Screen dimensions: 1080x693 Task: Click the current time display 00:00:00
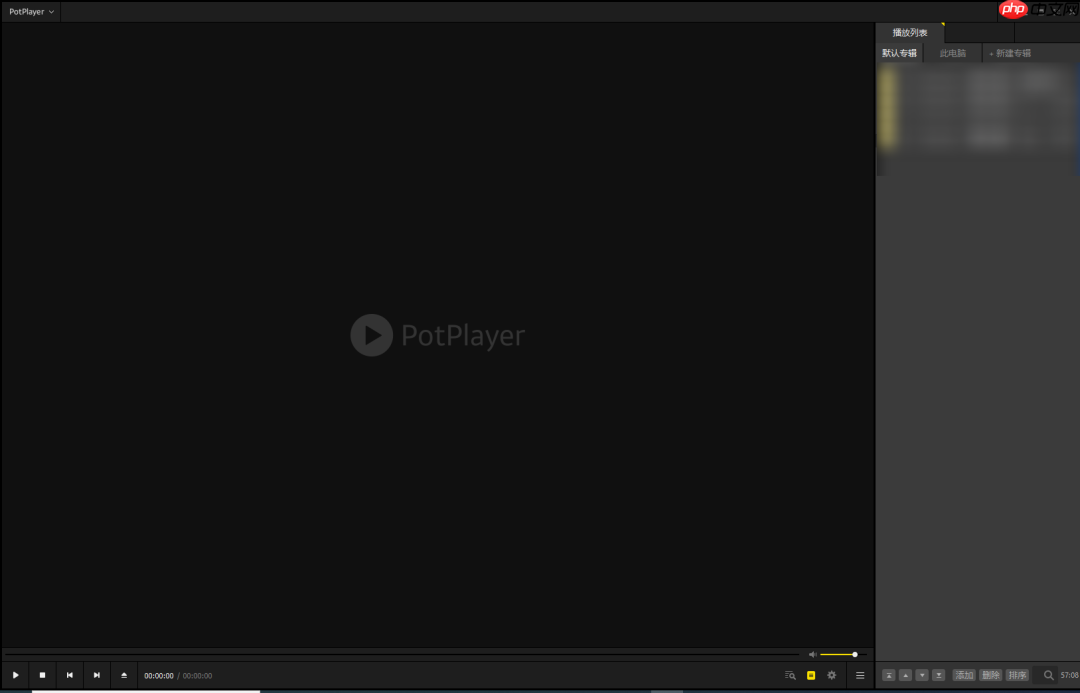point(158,676)
